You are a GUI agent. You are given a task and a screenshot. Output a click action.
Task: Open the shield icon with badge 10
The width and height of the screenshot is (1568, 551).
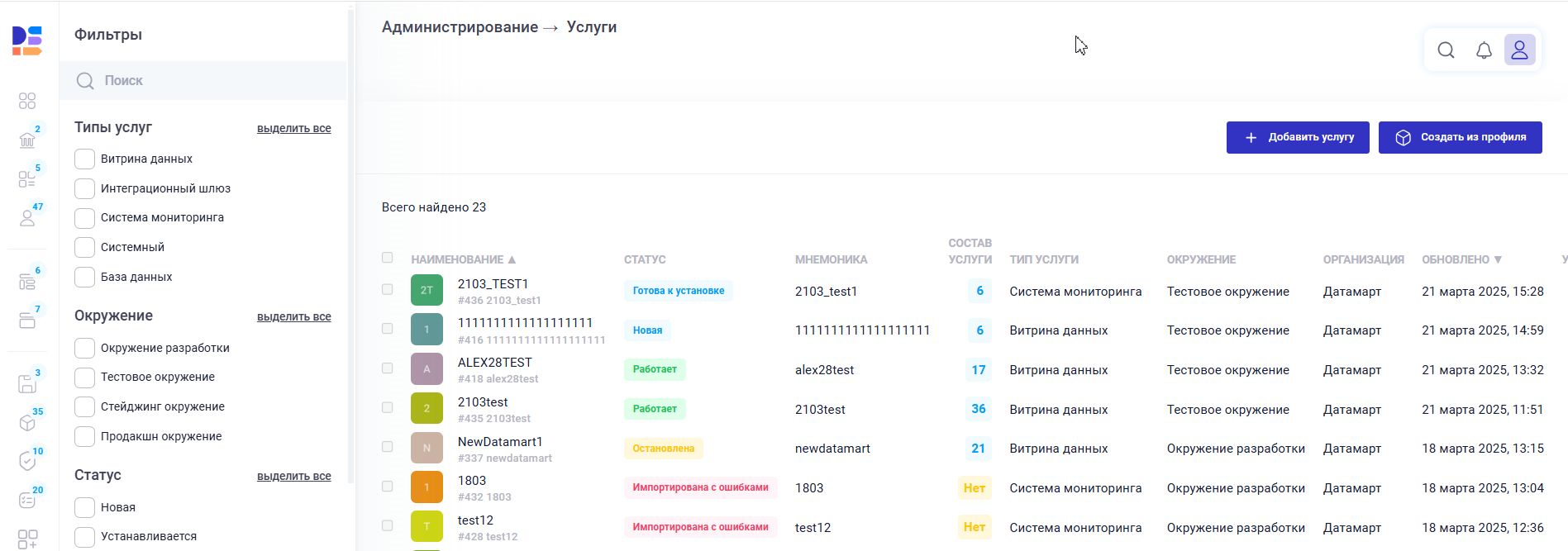27,461
